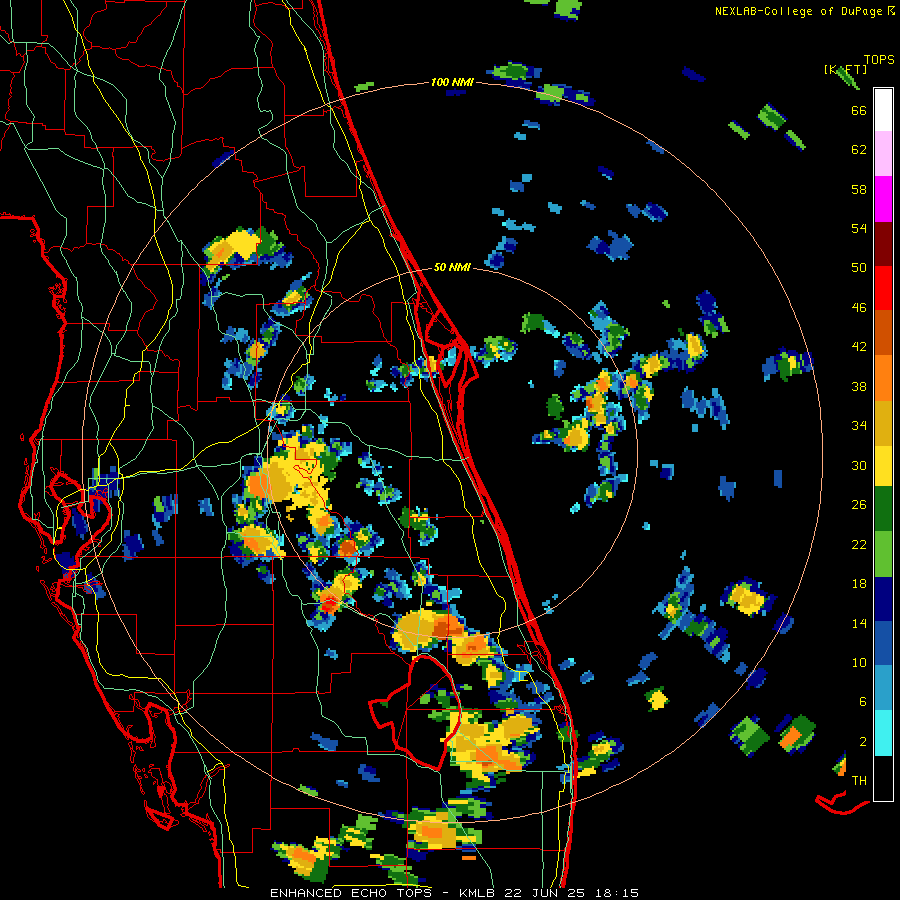900x900 pixels.
Task: Click the 50 value on the legend scale
Action: click(859, 267)
